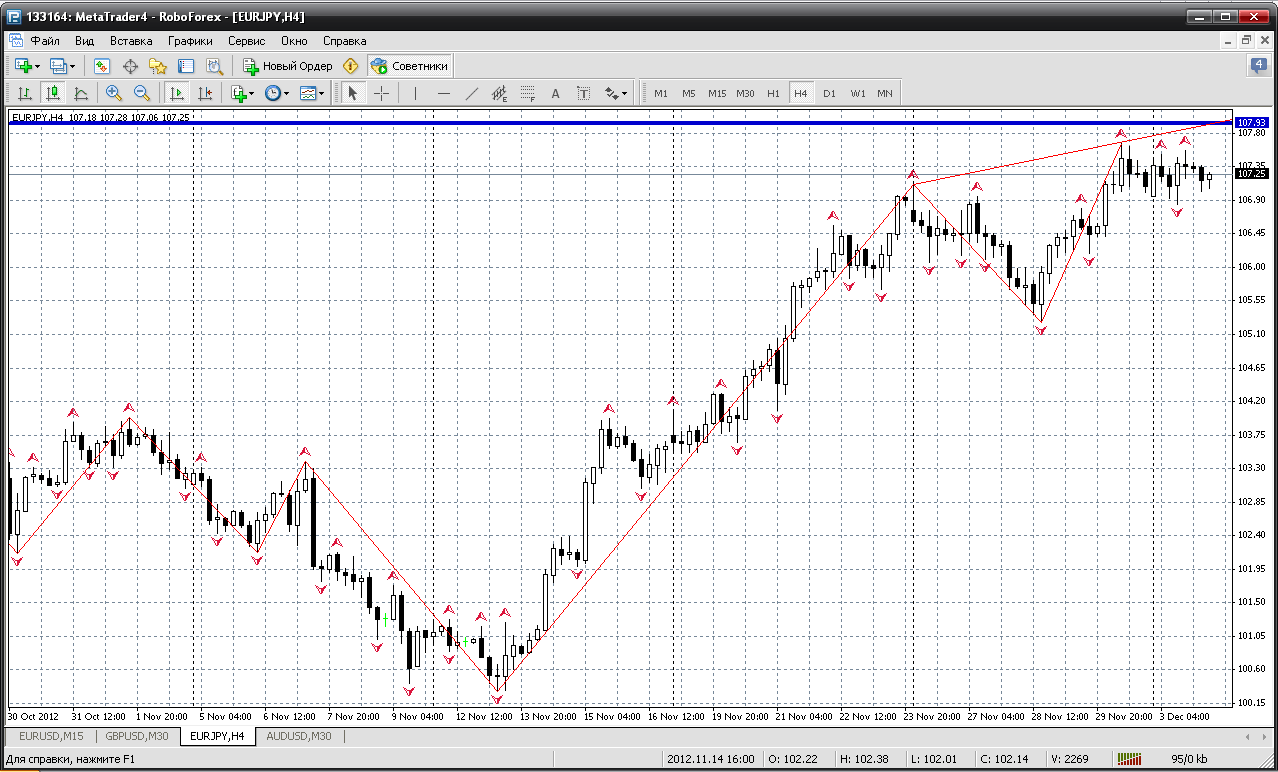Open the Справка menu
Image resolution: width=1278 pixels, height=772 pixels.
tap(344, 41)
